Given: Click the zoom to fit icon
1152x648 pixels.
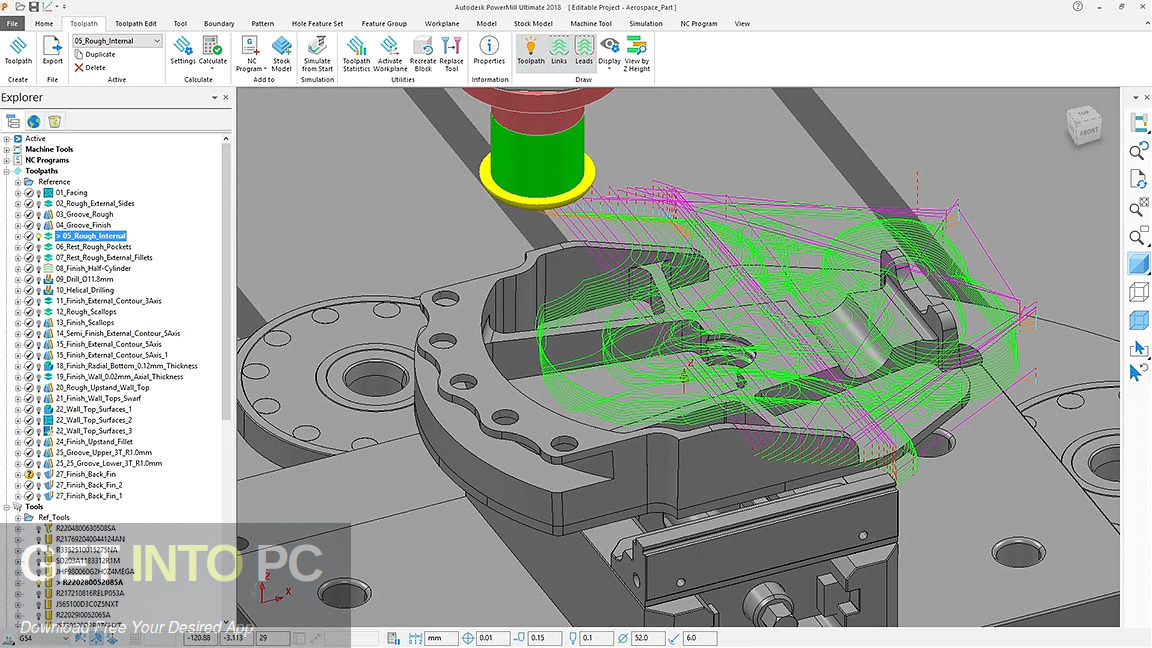Looking at the screenshot, I should 1139,207.
